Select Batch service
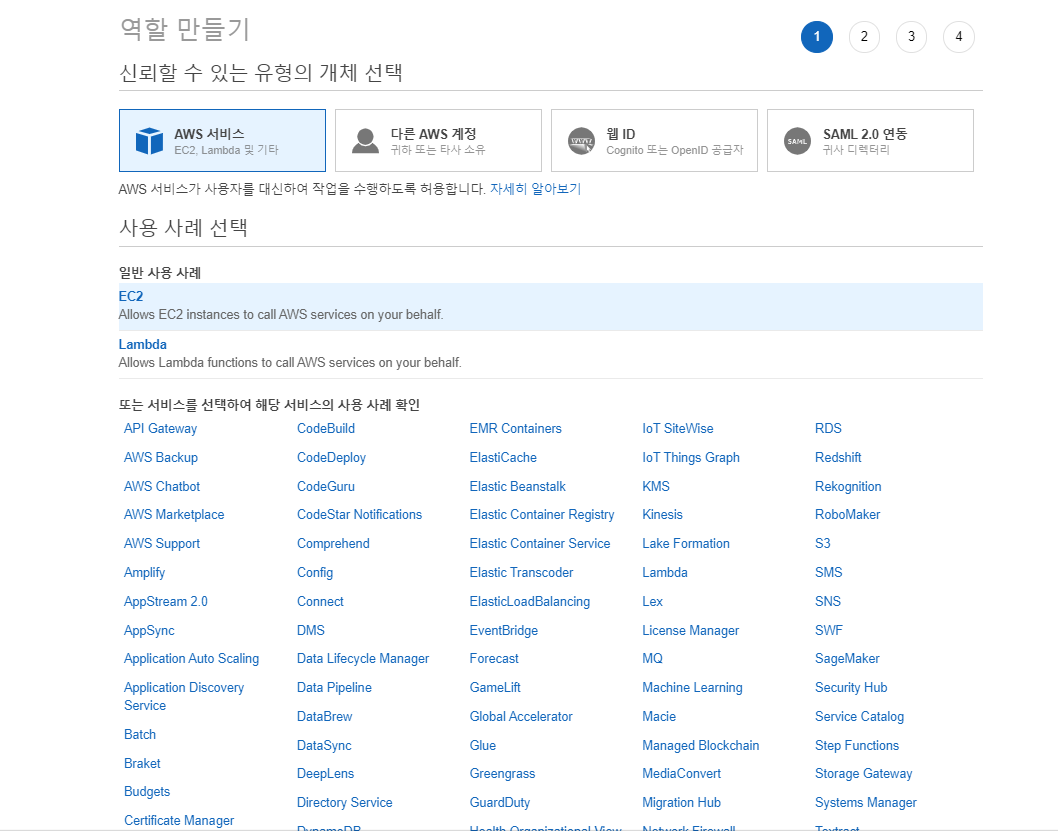The height and width of the screenshot is (836, 1058). (140, 734)
